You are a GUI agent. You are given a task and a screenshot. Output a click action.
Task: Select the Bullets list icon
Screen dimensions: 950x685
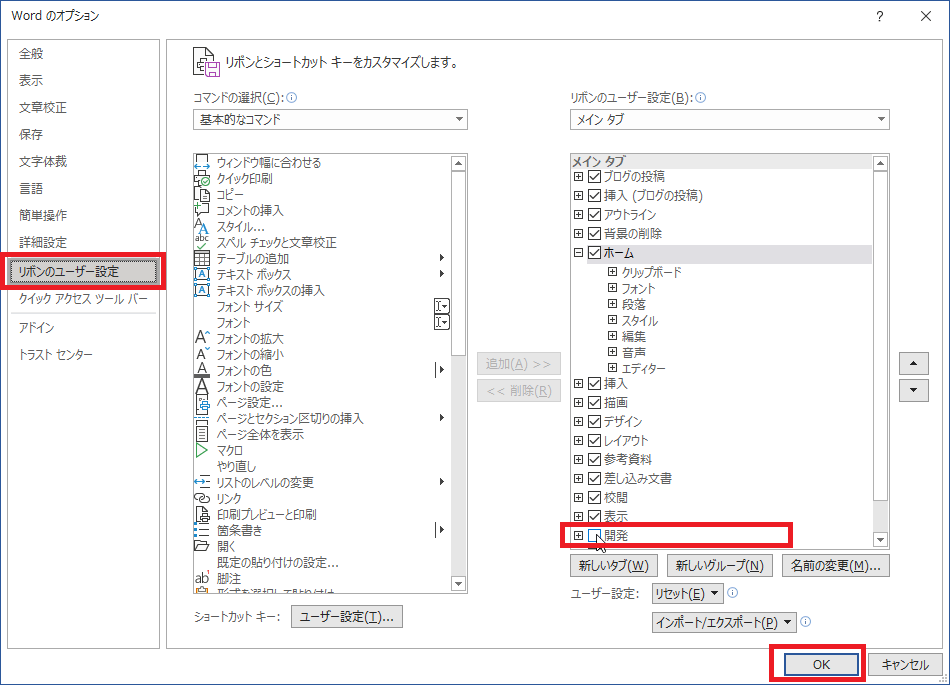[x=202, y=530]
